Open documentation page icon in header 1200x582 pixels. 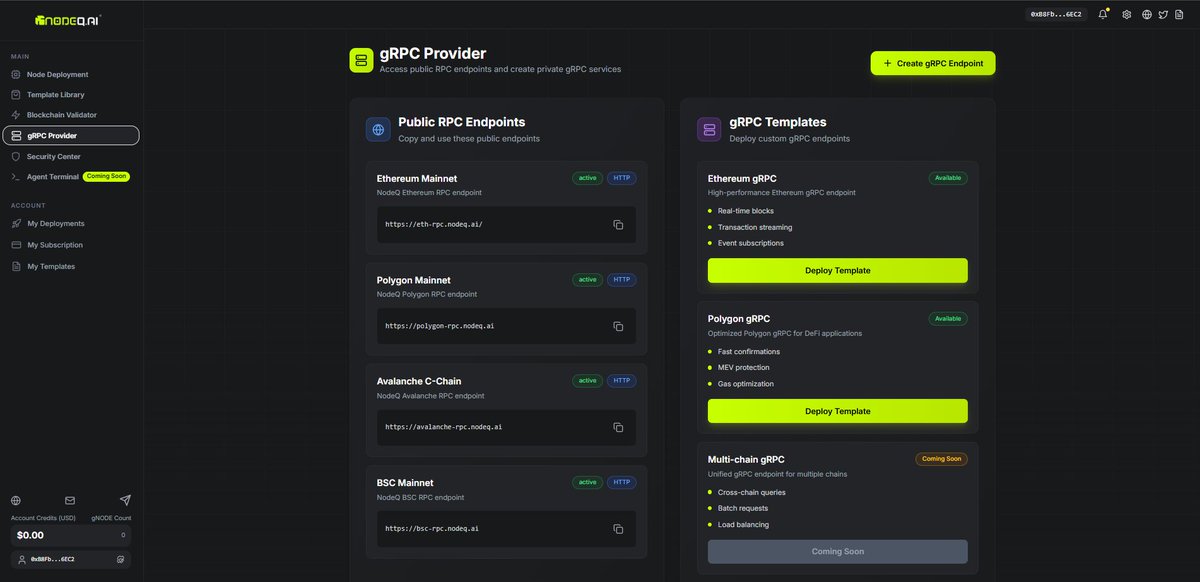tap(1180, 15)
